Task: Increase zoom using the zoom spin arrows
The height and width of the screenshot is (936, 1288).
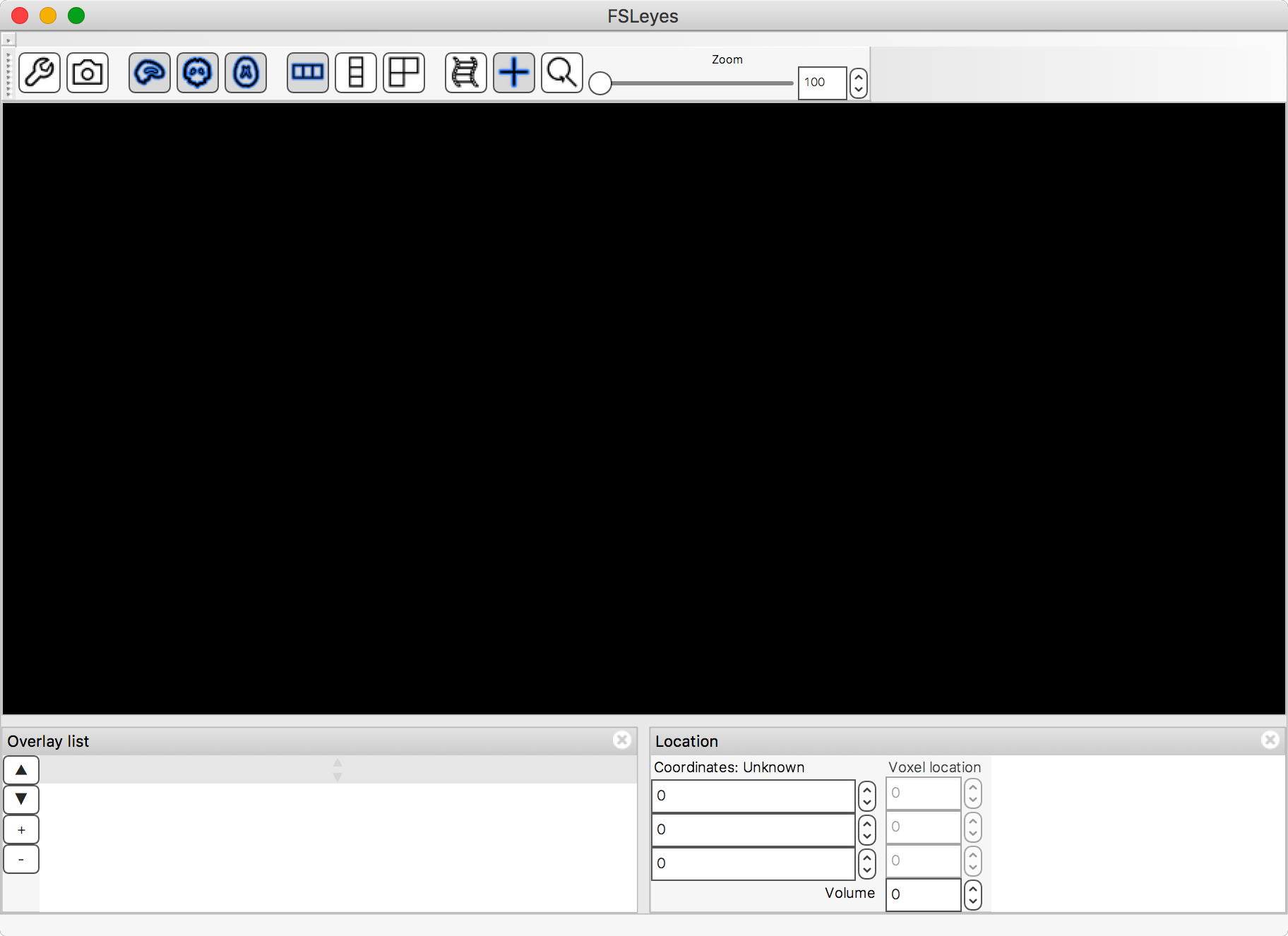Action: (x=859, y=78)
